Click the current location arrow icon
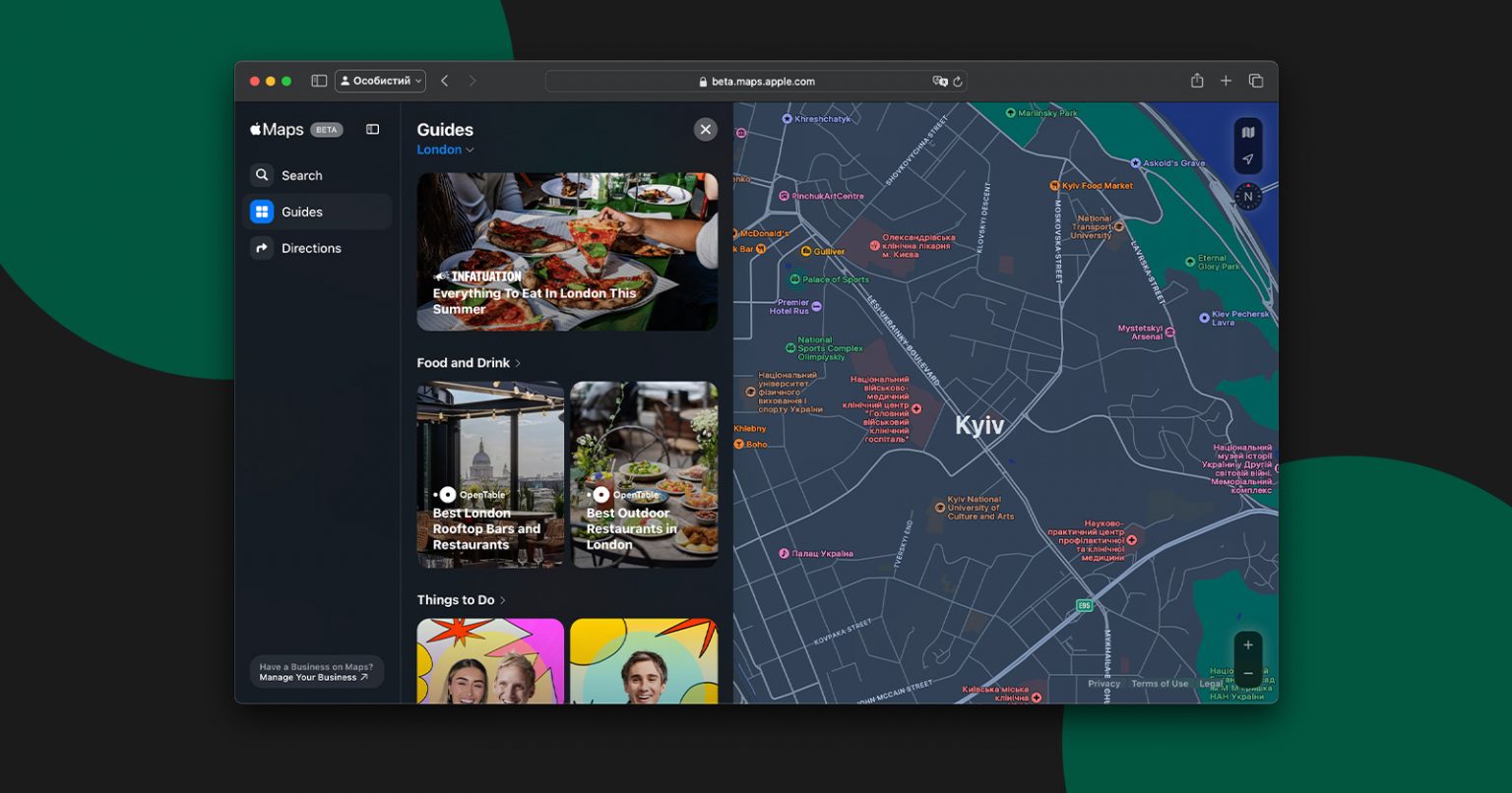 click(x=1248, y=159)
